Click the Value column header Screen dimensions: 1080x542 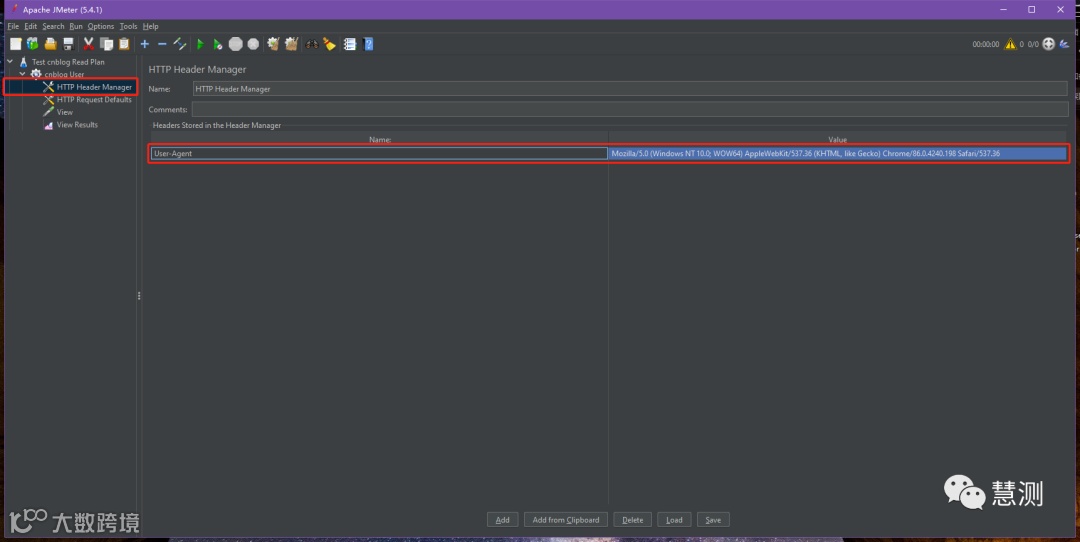coord(838,139)
